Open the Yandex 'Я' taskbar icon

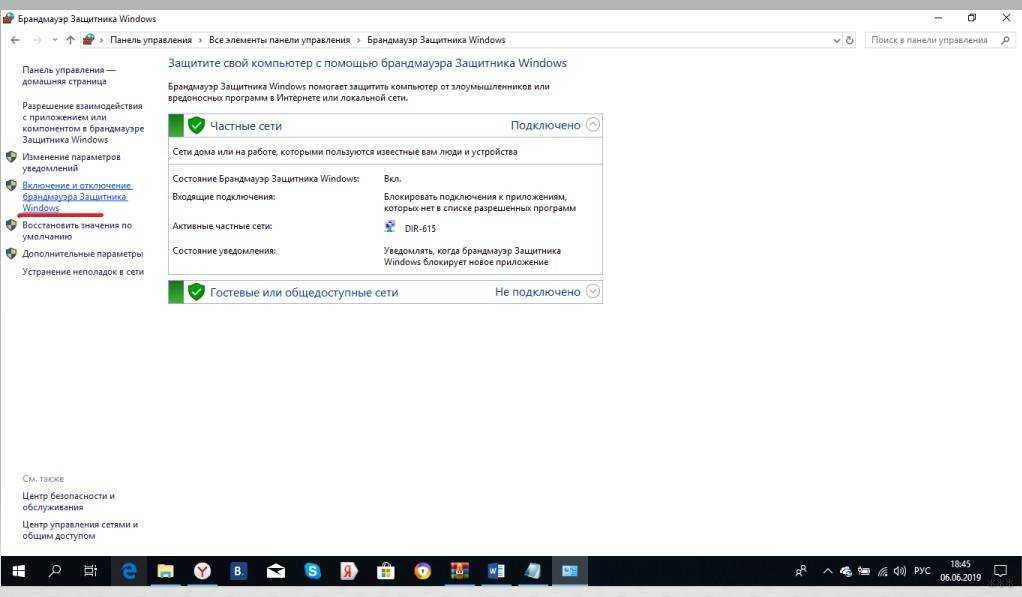tap(349, 572)
